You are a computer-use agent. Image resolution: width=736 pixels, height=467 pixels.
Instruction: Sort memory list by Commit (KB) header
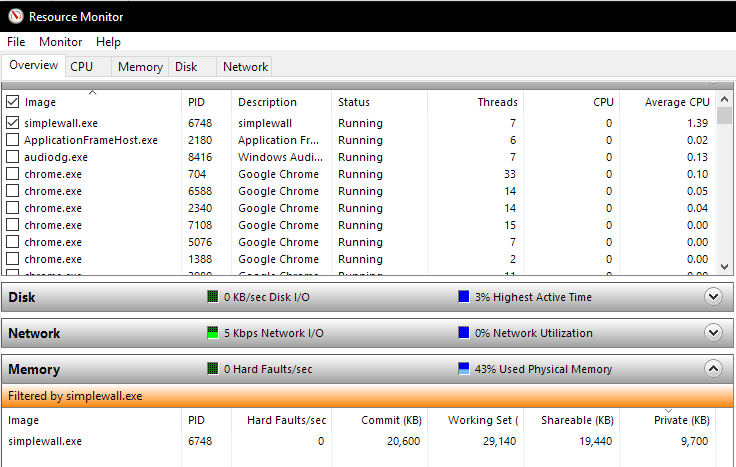click(x=391, y=420)
